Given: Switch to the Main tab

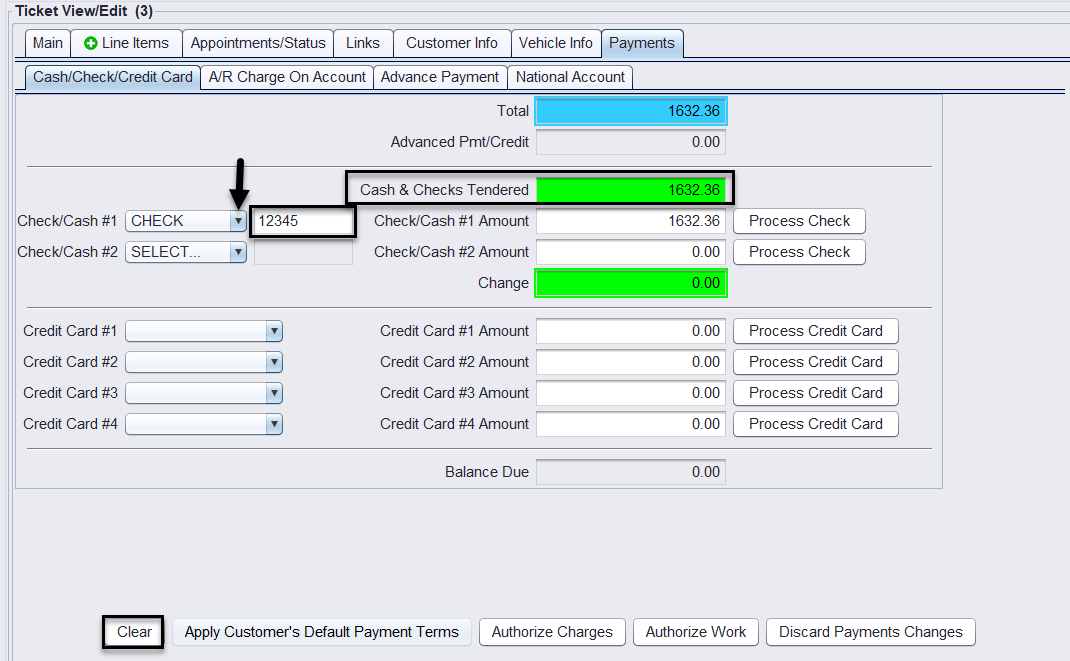Looking at the screenshot, I should (x=47, y=43).
